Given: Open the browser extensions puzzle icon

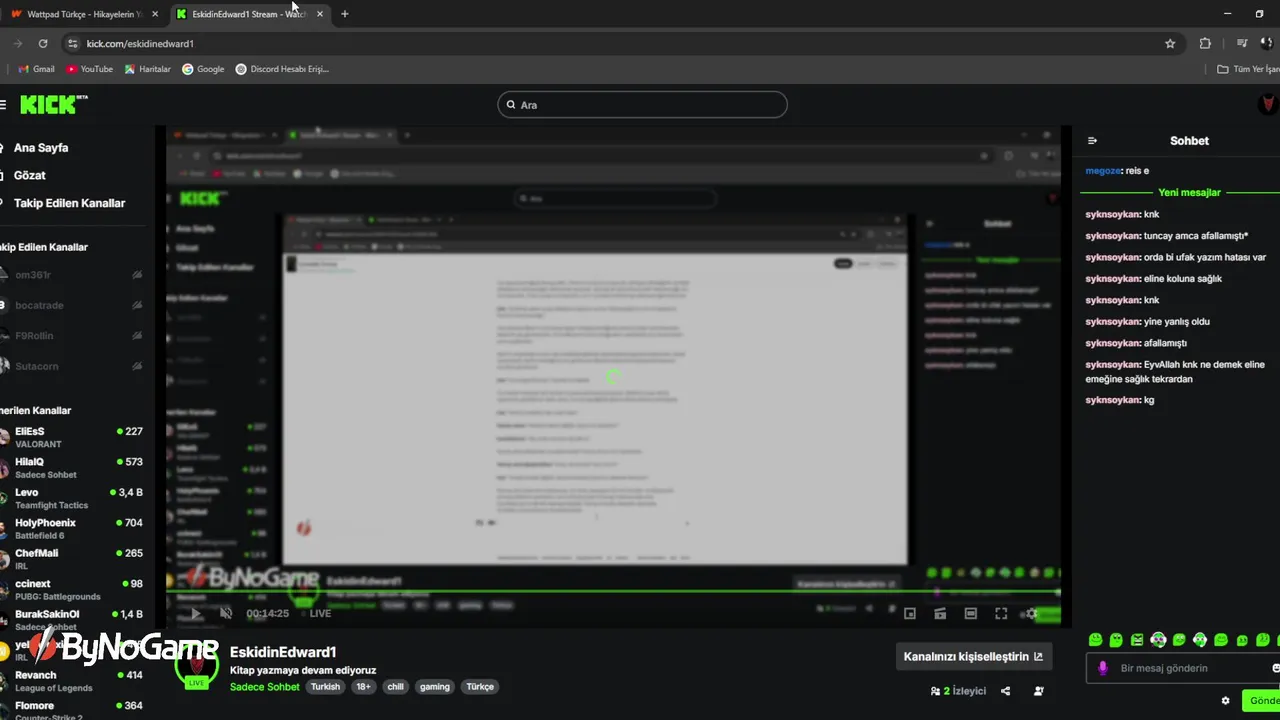Looking at the screenshot, I should pyautogui.click(x=1205, y=44).
